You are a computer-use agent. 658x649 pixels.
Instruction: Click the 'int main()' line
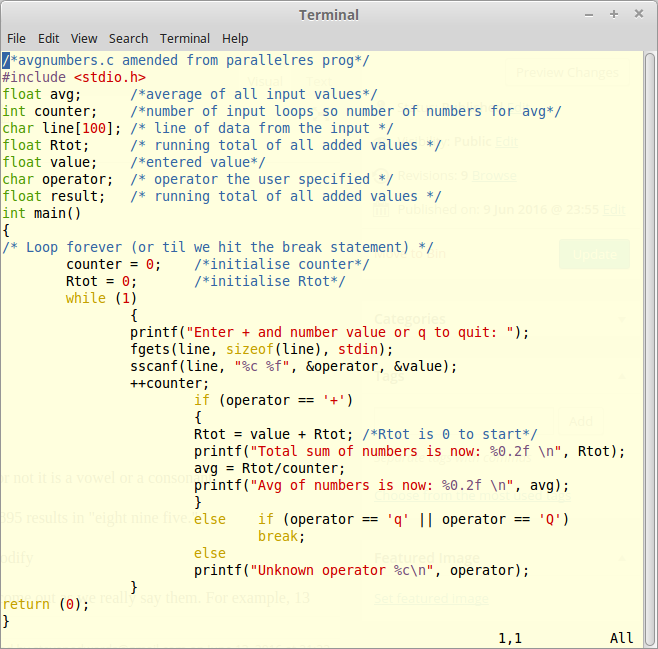tap(41, 213)
